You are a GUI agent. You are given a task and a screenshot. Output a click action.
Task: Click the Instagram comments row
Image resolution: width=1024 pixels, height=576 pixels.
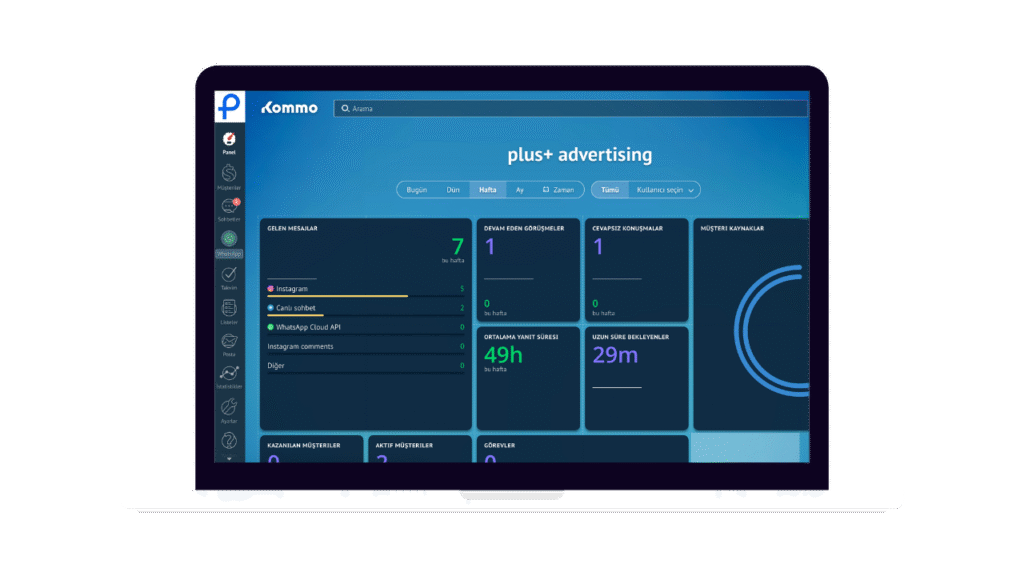tap(366, 347)
